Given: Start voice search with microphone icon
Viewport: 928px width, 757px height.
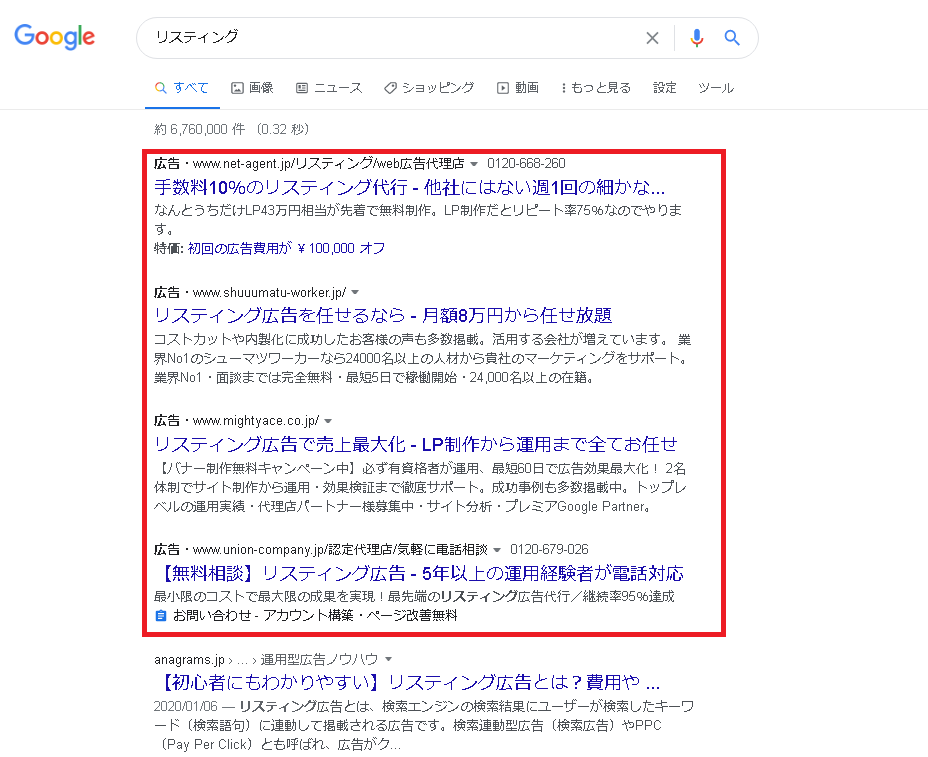Looking at the screenshot, I should pyautogui.click(x=697, y=38).
